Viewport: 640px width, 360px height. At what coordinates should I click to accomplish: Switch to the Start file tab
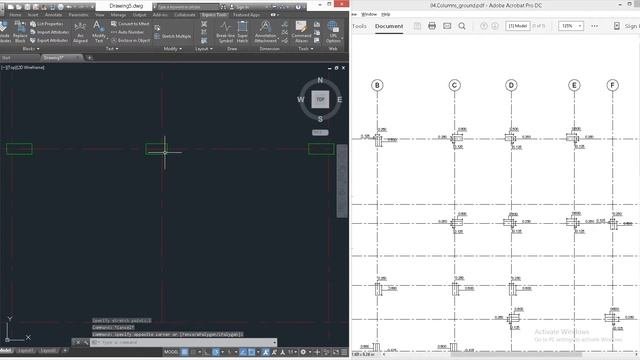pyautogui.click(x=6, y=58)
